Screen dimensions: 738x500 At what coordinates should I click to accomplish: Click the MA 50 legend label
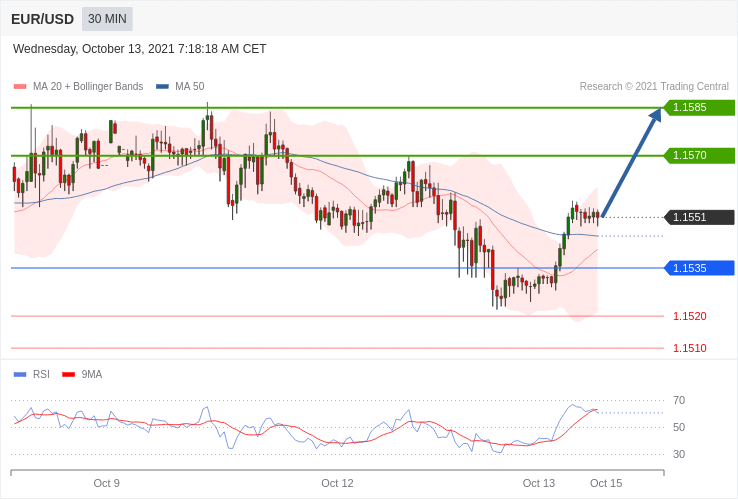[190, 87]
